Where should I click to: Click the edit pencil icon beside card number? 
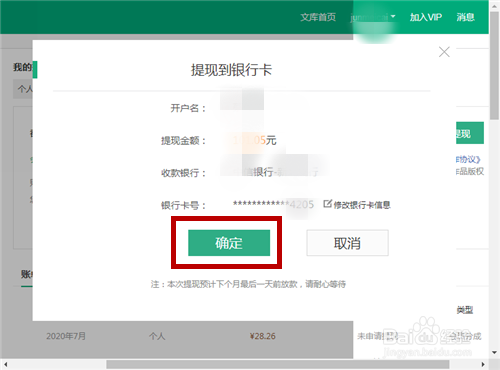[x=327, y=204]
